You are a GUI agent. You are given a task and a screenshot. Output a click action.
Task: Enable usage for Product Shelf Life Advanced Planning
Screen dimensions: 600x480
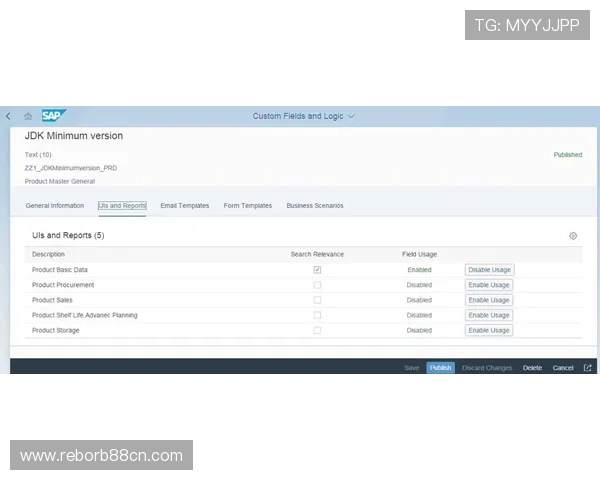coord(489,315)
